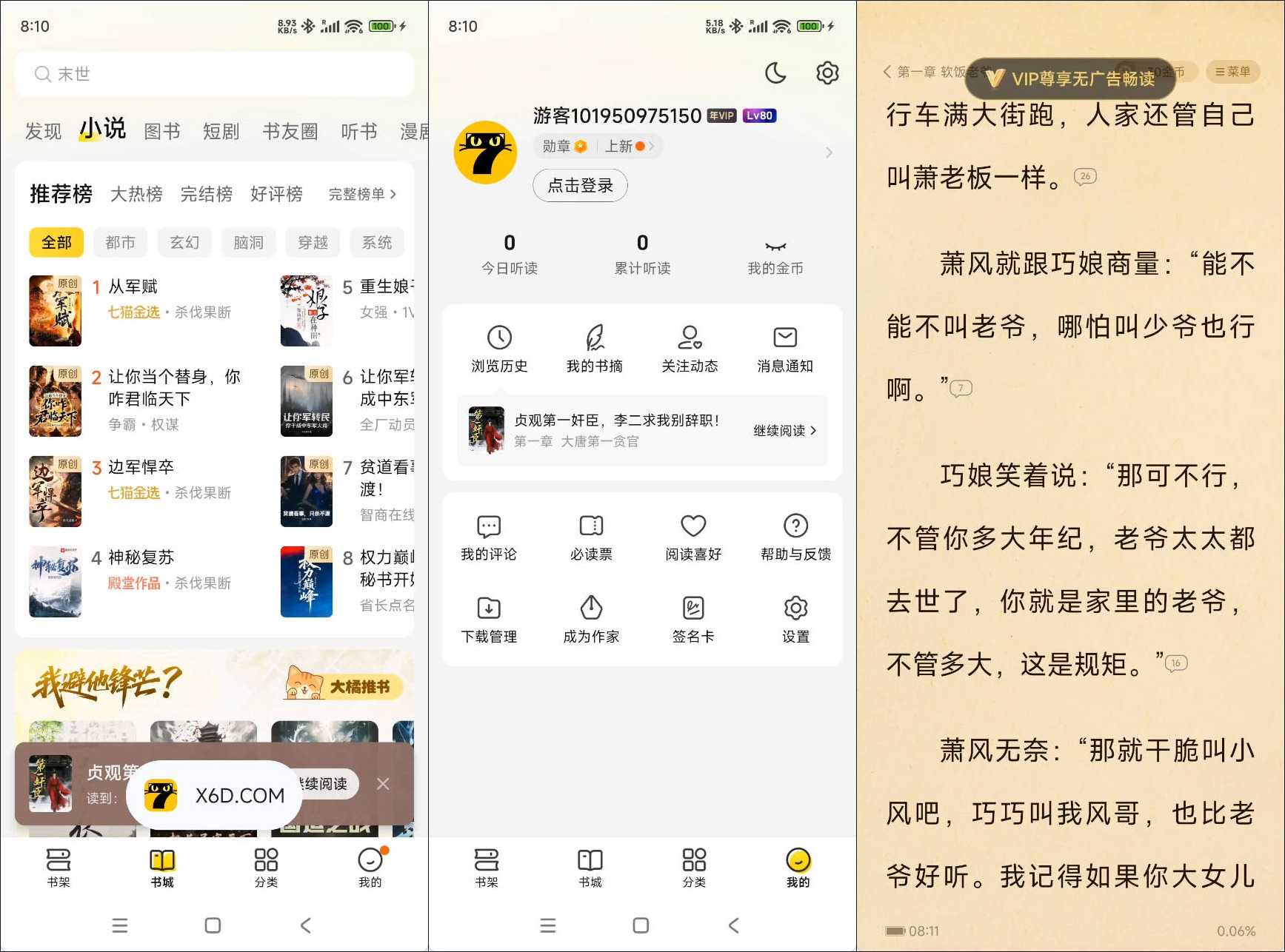This screenshot has width=1285, height=952.
Task: Select the 脑洞 genre filter chip
Action: tap(248, 242)
